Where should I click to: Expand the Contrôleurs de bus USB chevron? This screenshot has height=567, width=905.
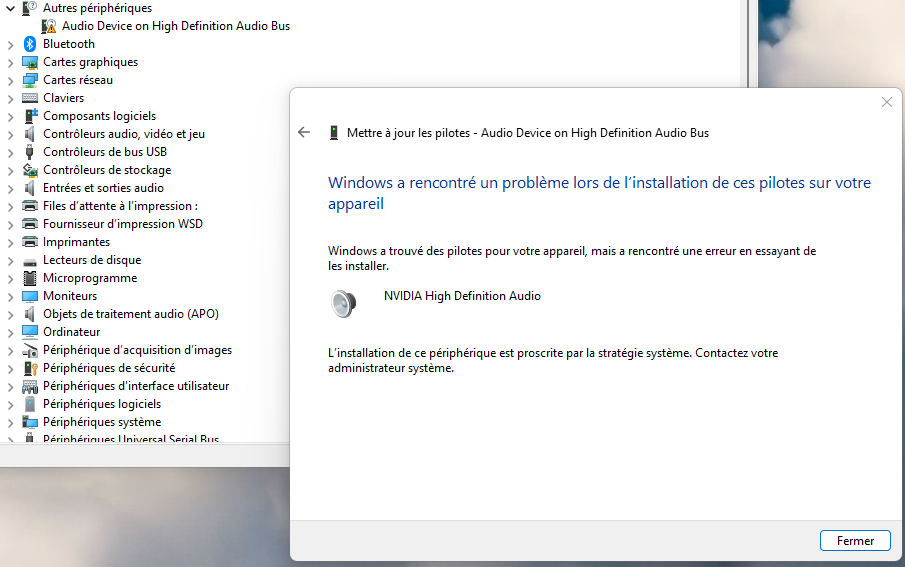(x=10, y=152)
